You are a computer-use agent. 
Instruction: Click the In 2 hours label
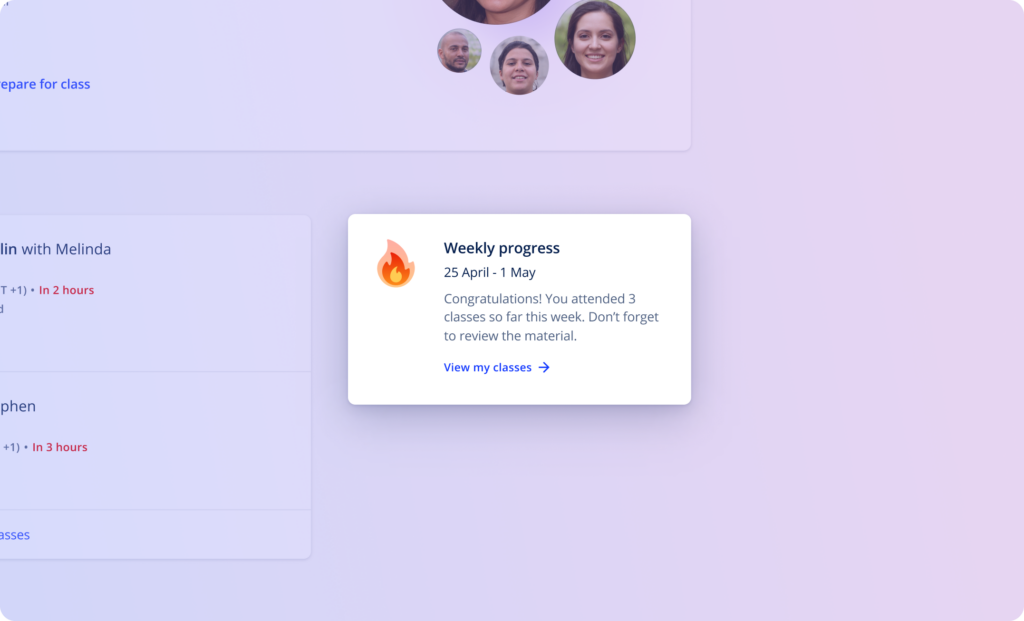coord(67,290)
